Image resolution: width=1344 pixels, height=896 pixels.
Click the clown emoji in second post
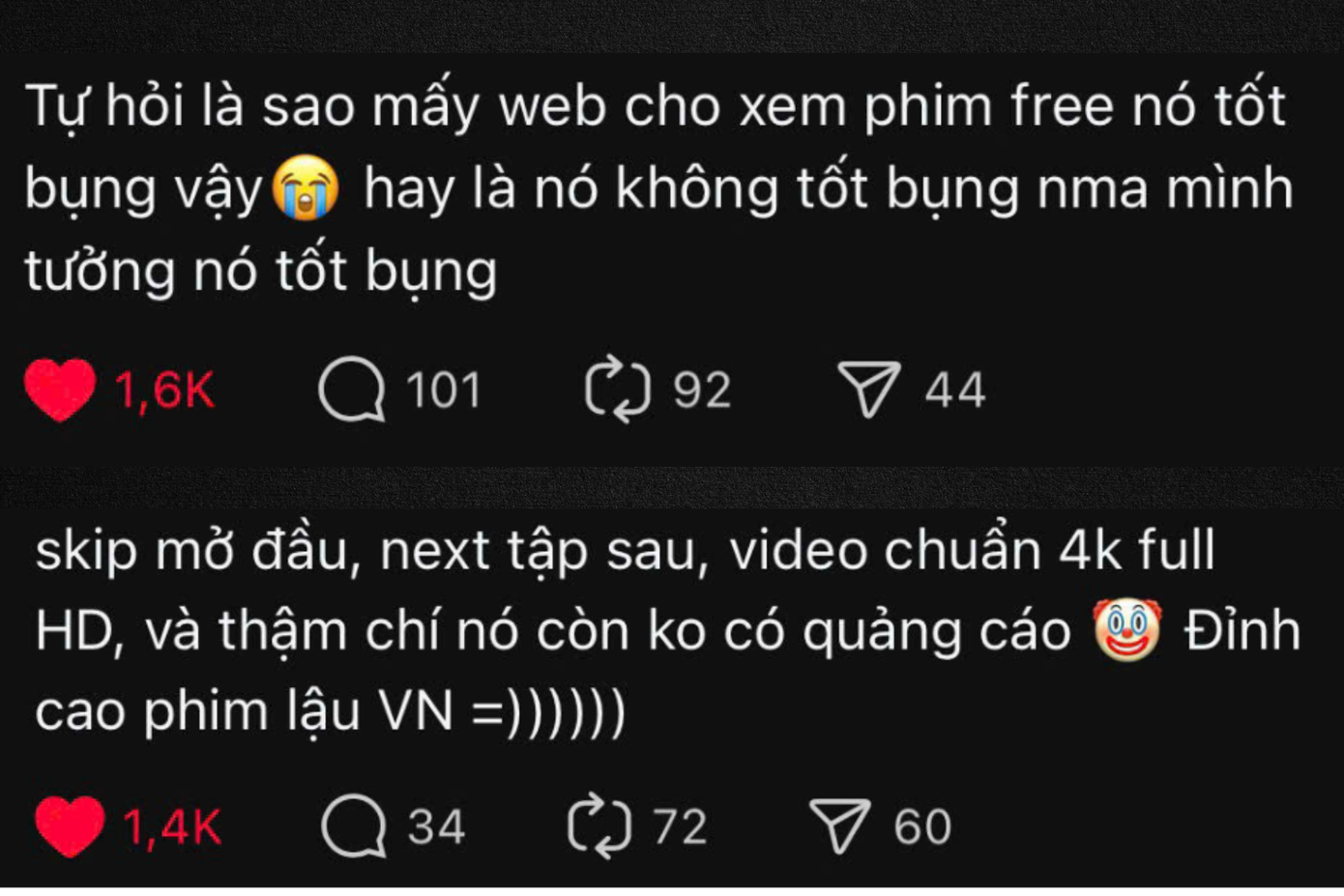coord(1126,629)
